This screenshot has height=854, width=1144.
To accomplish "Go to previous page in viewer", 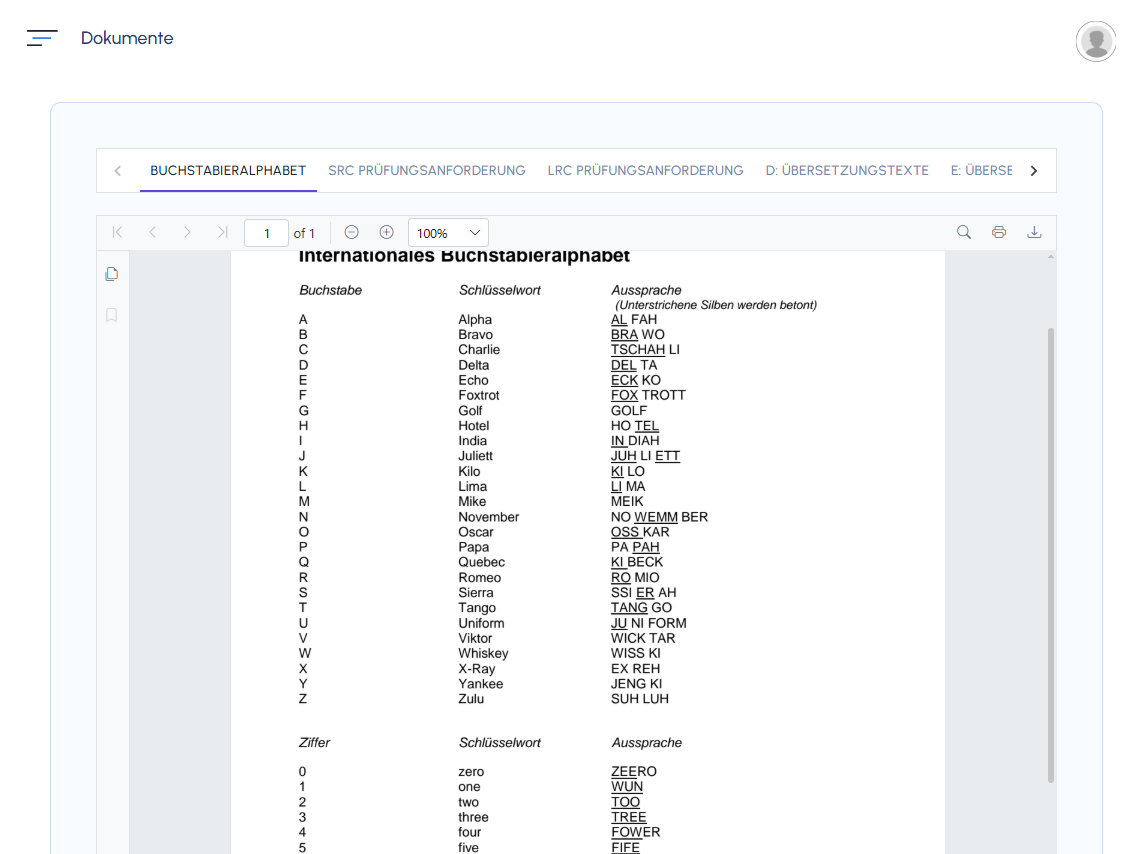I will [152, 233].
